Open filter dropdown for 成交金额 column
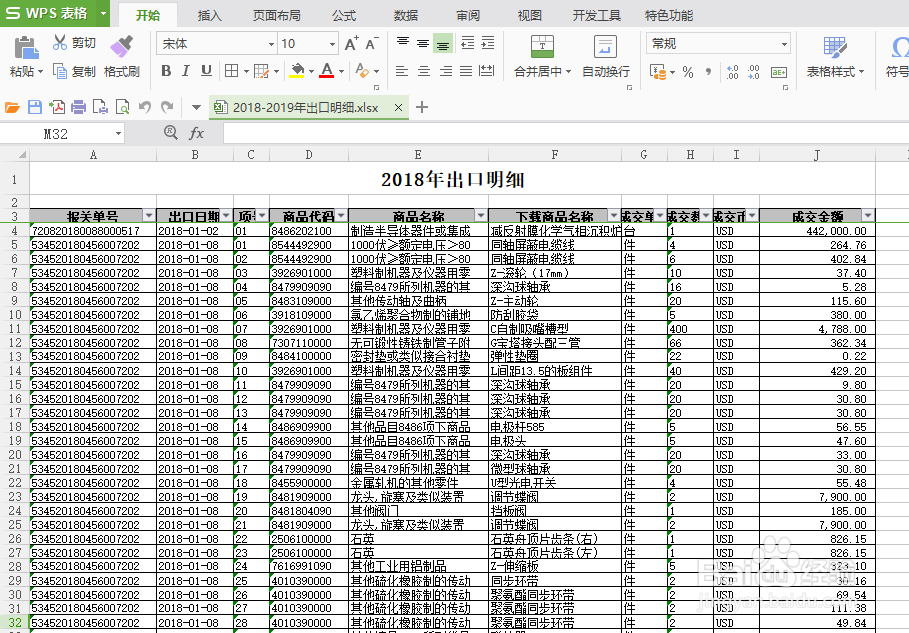The image size is (909, 633). click(x=868, y=216)
